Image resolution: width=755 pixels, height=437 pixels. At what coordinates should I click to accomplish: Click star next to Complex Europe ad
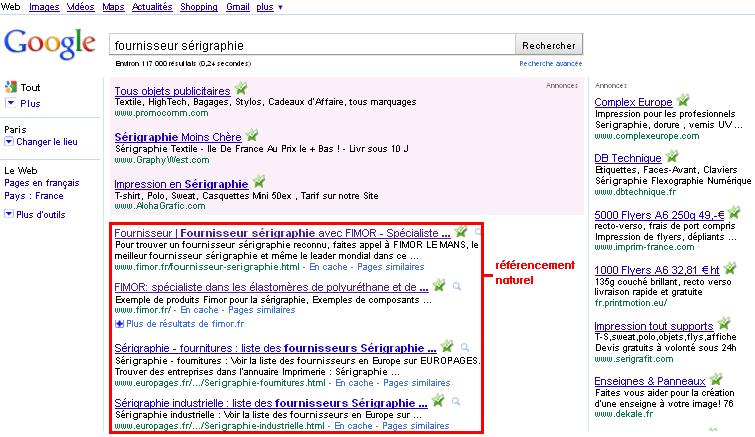pyautogui.click(x=683, y=100)
